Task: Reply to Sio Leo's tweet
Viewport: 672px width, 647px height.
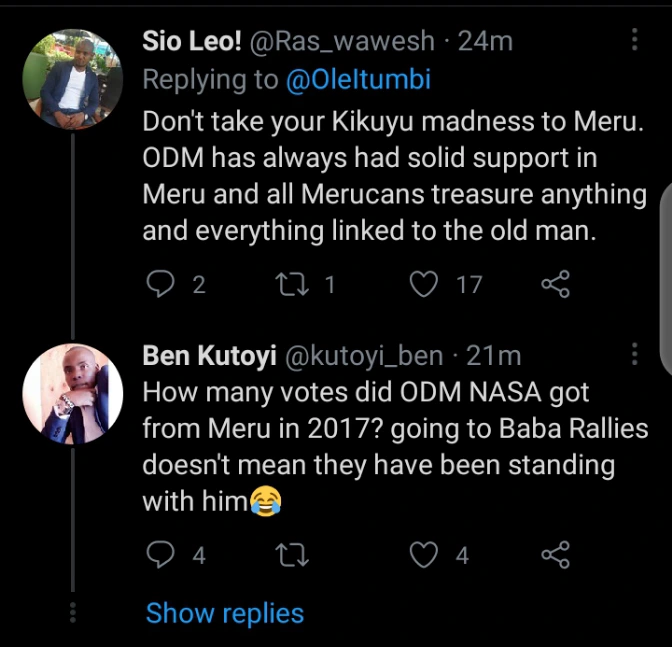Action: pyautogui.click(x=161, y=285)
